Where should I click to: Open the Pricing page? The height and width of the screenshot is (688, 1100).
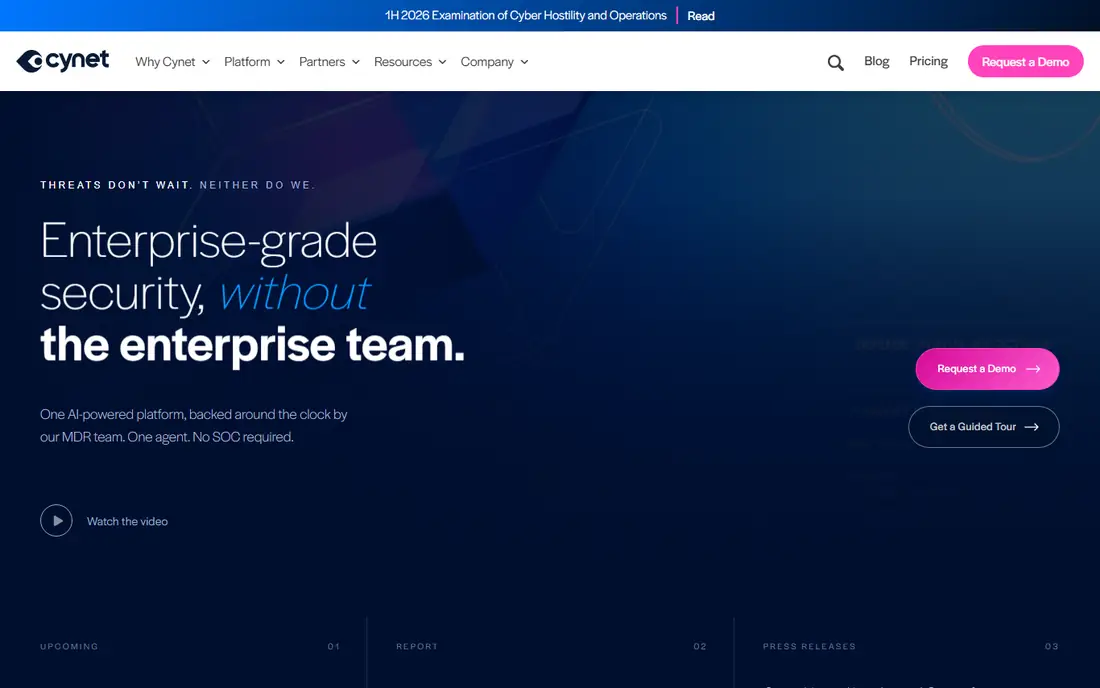(x=928, y=61)
